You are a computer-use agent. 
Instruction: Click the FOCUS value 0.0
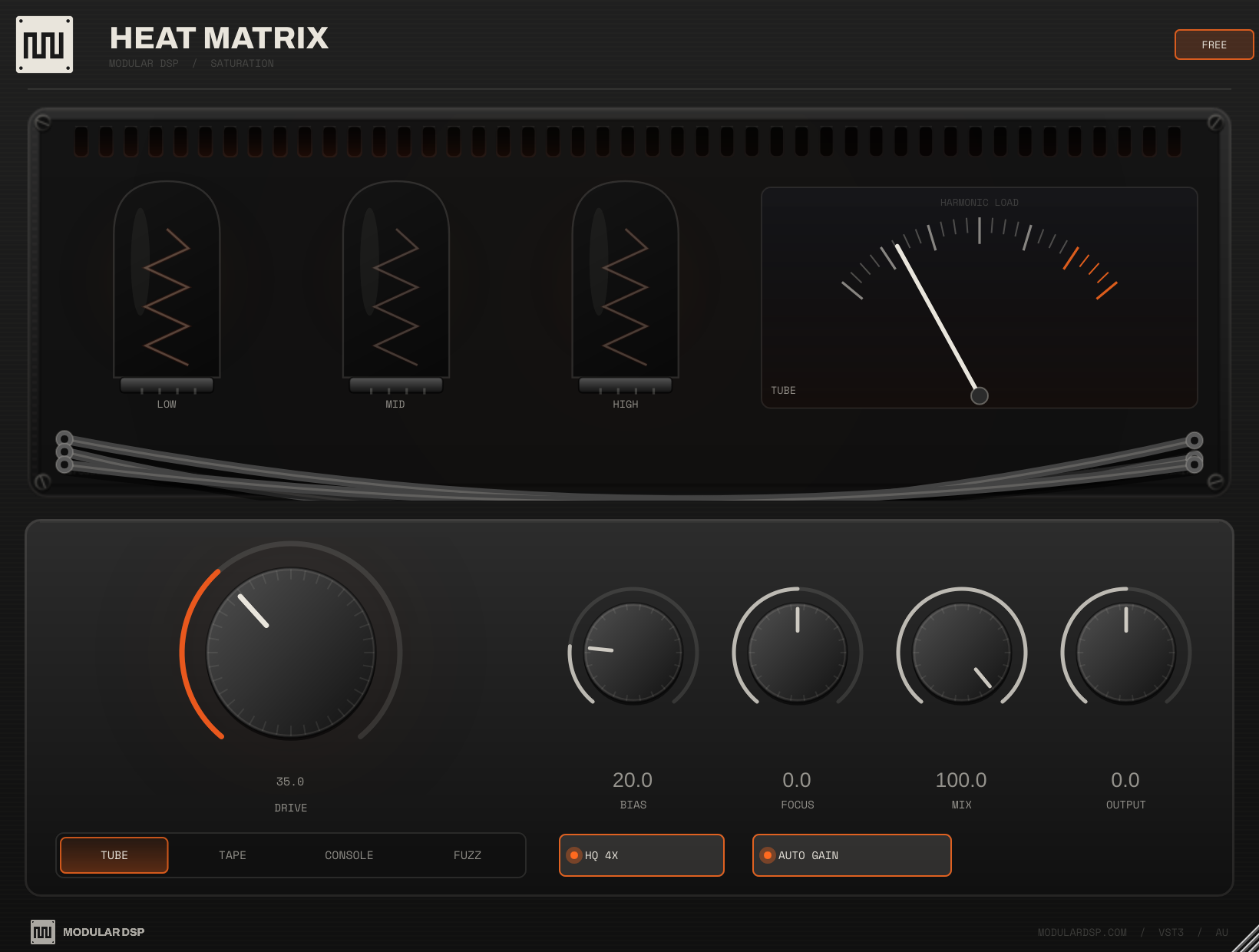[x=797, y=780]
